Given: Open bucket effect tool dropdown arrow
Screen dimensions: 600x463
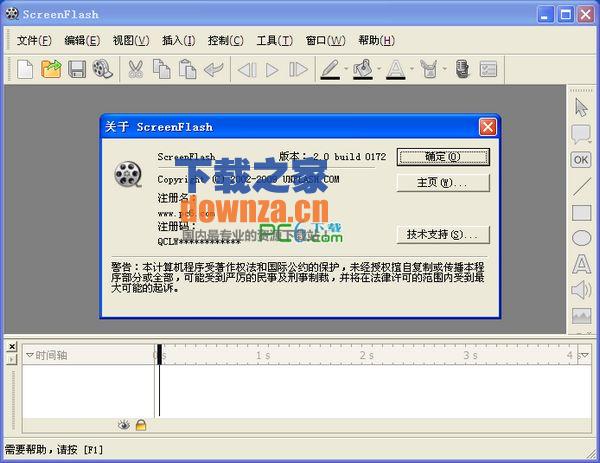Looking at the screenshot, I should (x=445, y=69).
